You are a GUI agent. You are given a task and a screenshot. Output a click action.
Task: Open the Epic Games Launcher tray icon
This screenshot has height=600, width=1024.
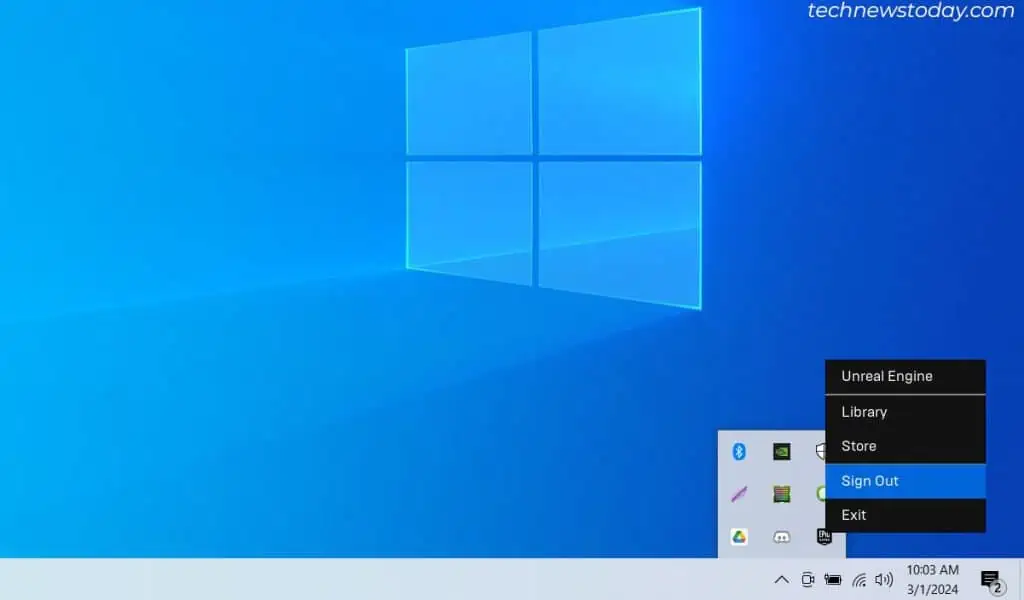(x=824, y=537)
